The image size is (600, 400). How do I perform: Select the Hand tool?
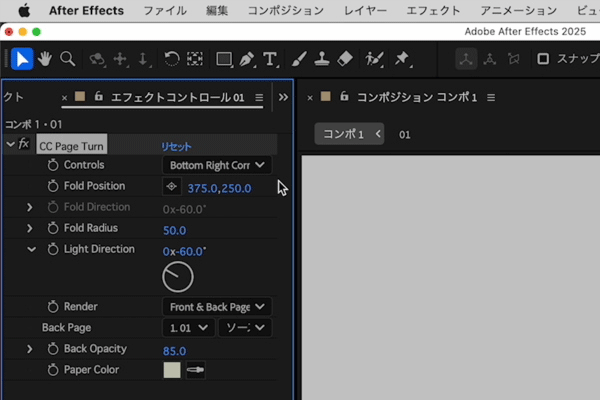click(x=45, y=59)
